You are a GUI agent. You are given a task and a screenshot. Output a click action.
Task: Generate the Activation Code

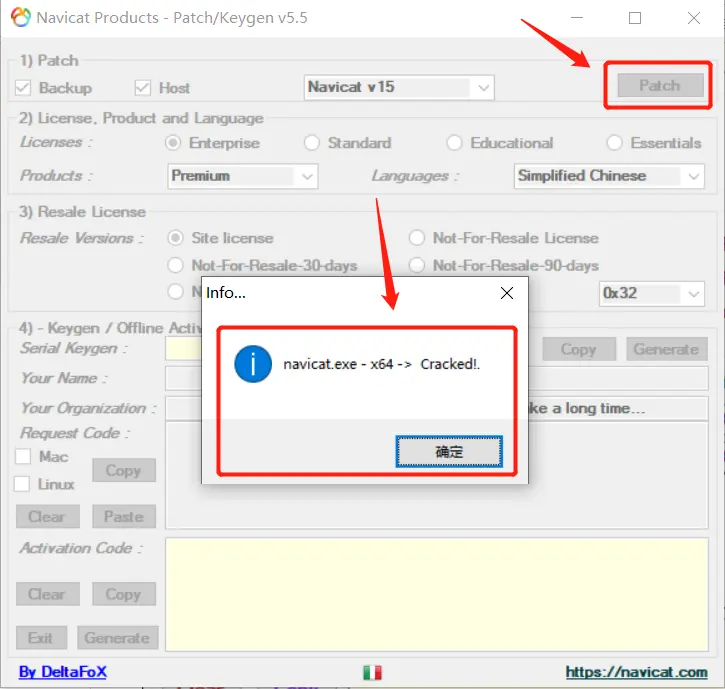(118, 638)
